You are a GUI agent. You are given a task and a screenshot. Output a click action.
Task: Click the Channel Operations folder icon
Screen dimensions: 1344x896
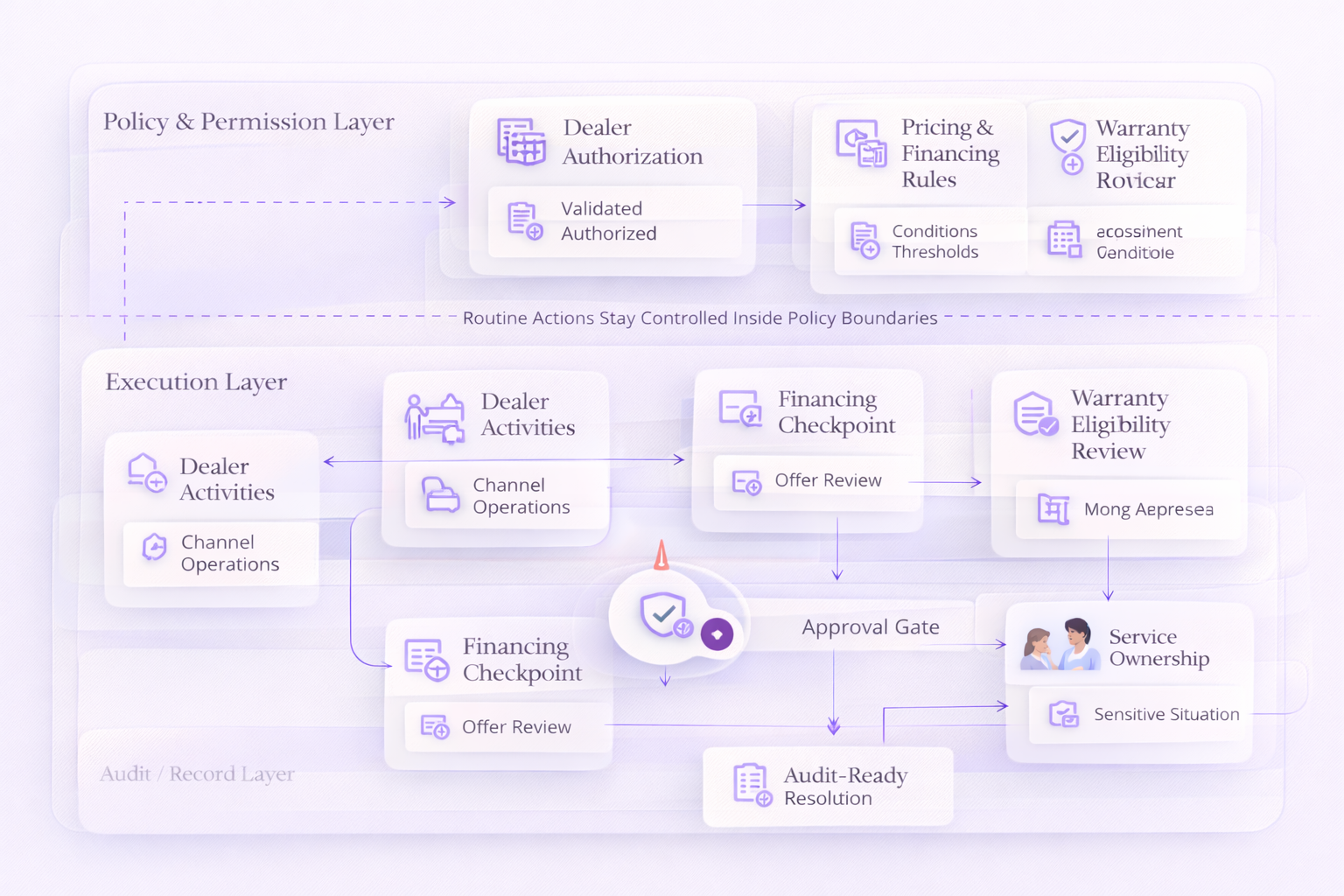tap(441, 496)
